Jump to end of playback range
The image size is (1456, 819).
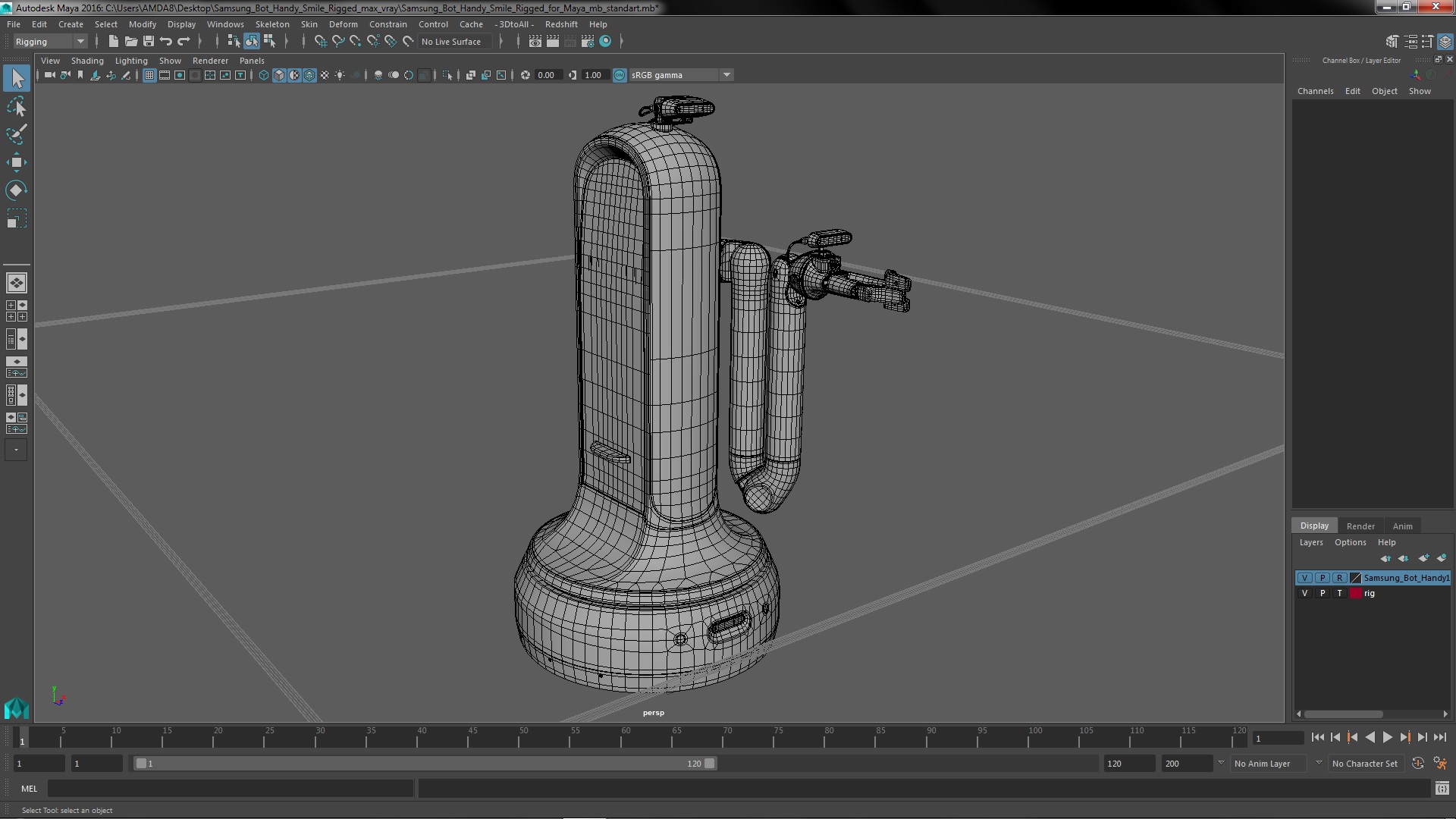pyautogui.click(x=1439, y=737)
